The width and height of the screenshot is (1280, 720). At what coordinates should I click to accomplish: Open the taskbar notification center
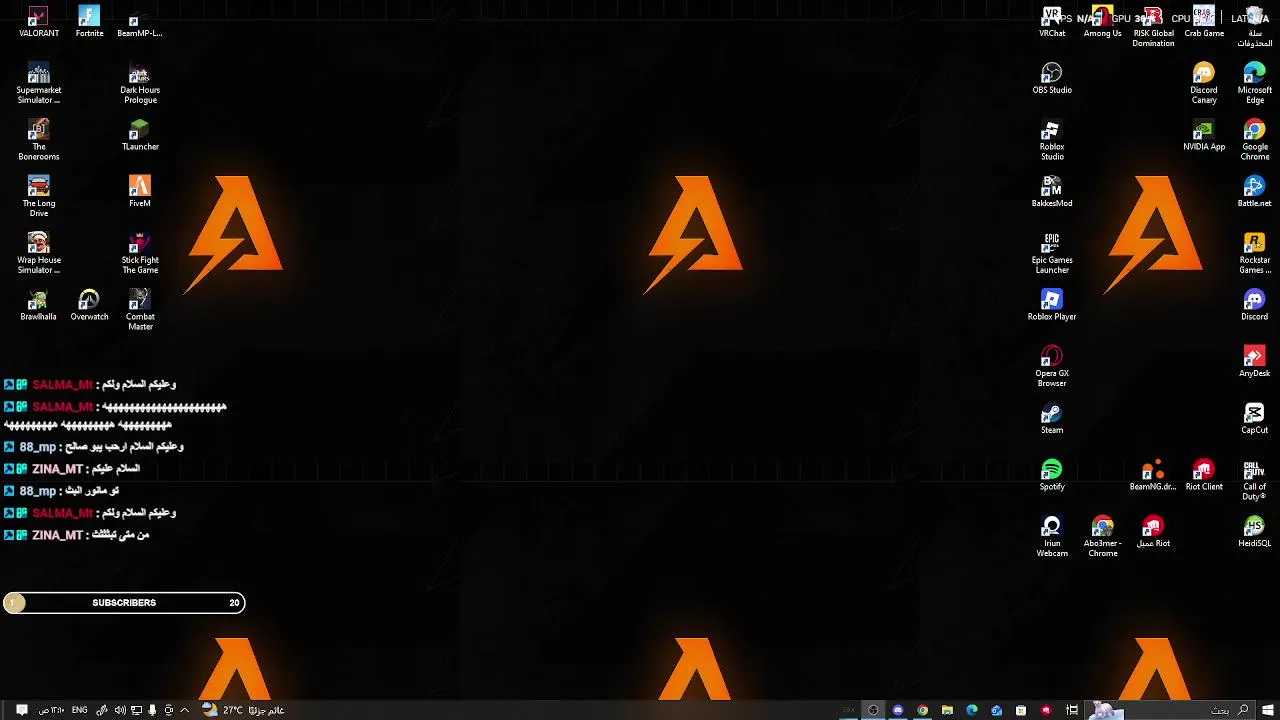tap(22, 710)
